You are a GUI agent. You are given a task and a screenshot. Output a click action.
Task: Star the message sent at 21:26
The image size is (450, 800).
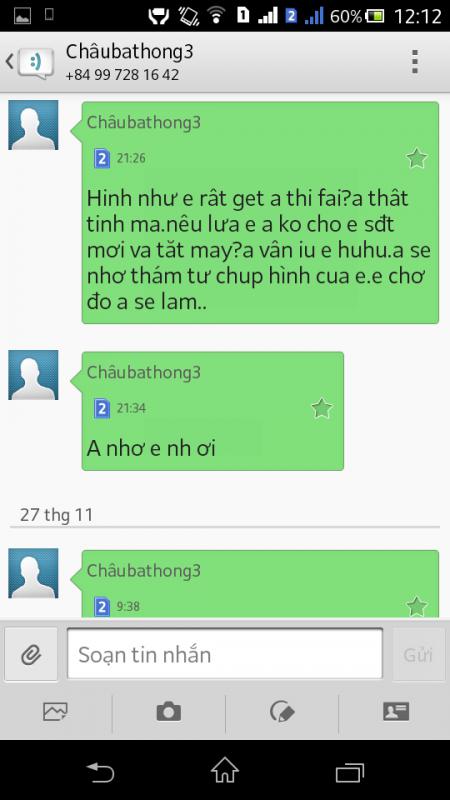pos(417,159)
